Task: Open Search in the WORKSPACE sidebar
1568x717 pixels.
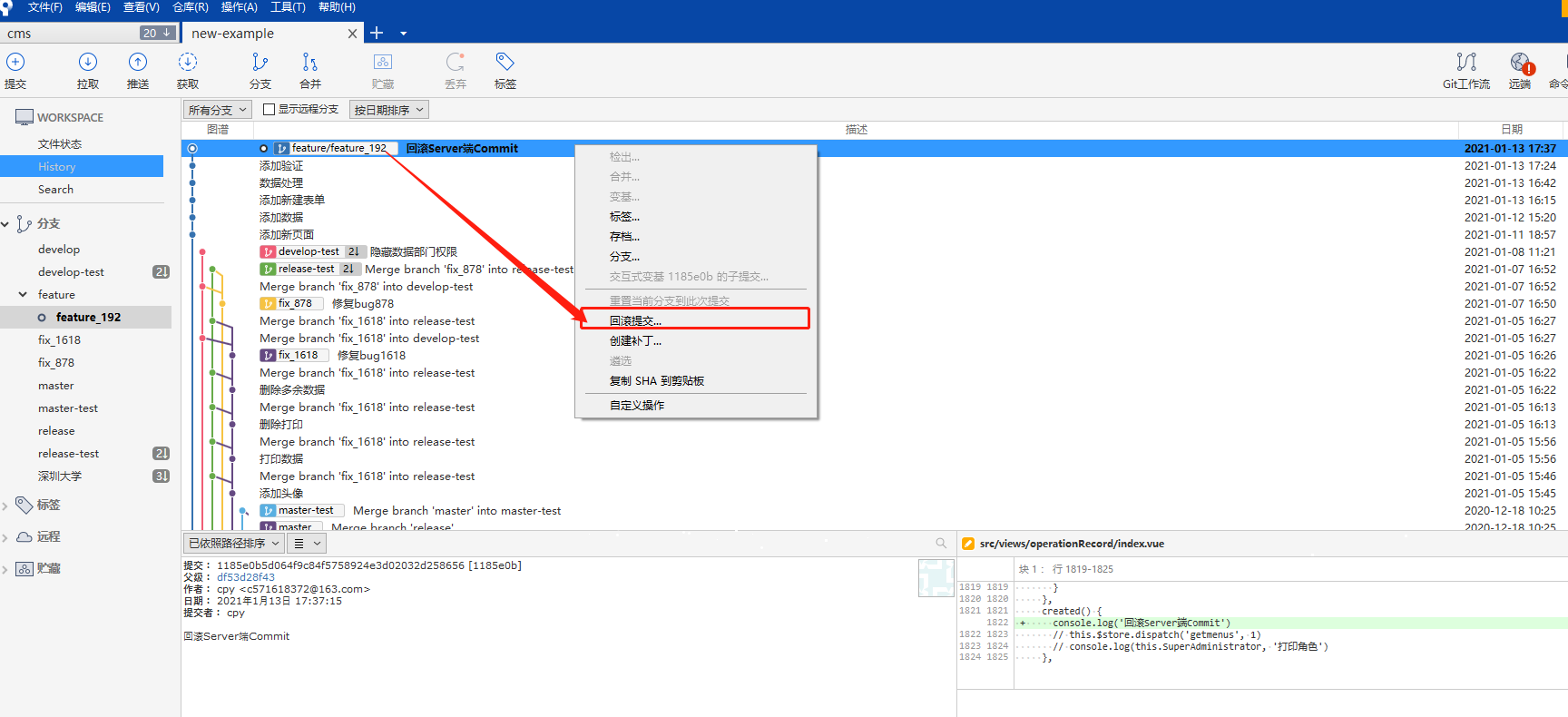Action: (55, 190)
